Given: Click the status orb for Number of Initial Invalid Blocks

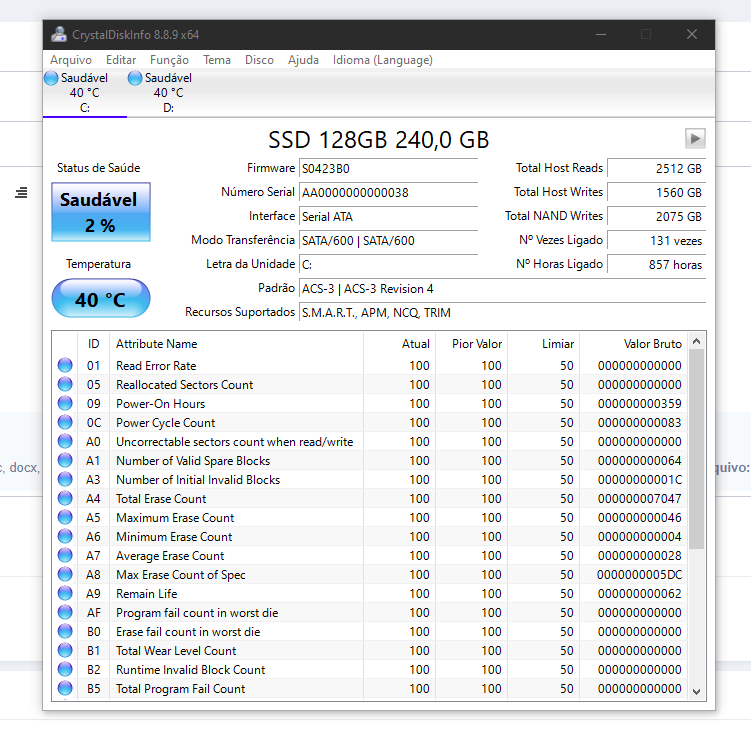Looking at the screenshot, I should point(65,479).
